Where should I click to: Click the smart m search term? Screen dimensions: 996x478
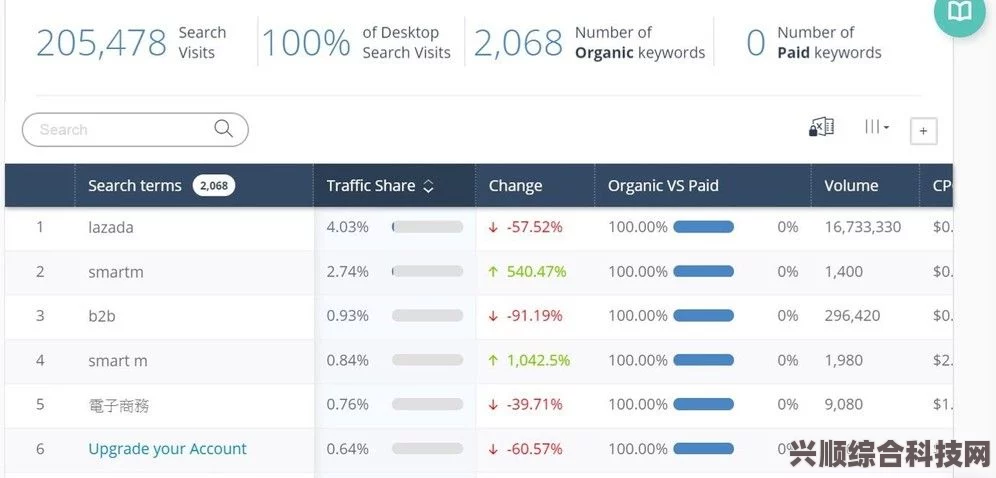coord(118,361)
